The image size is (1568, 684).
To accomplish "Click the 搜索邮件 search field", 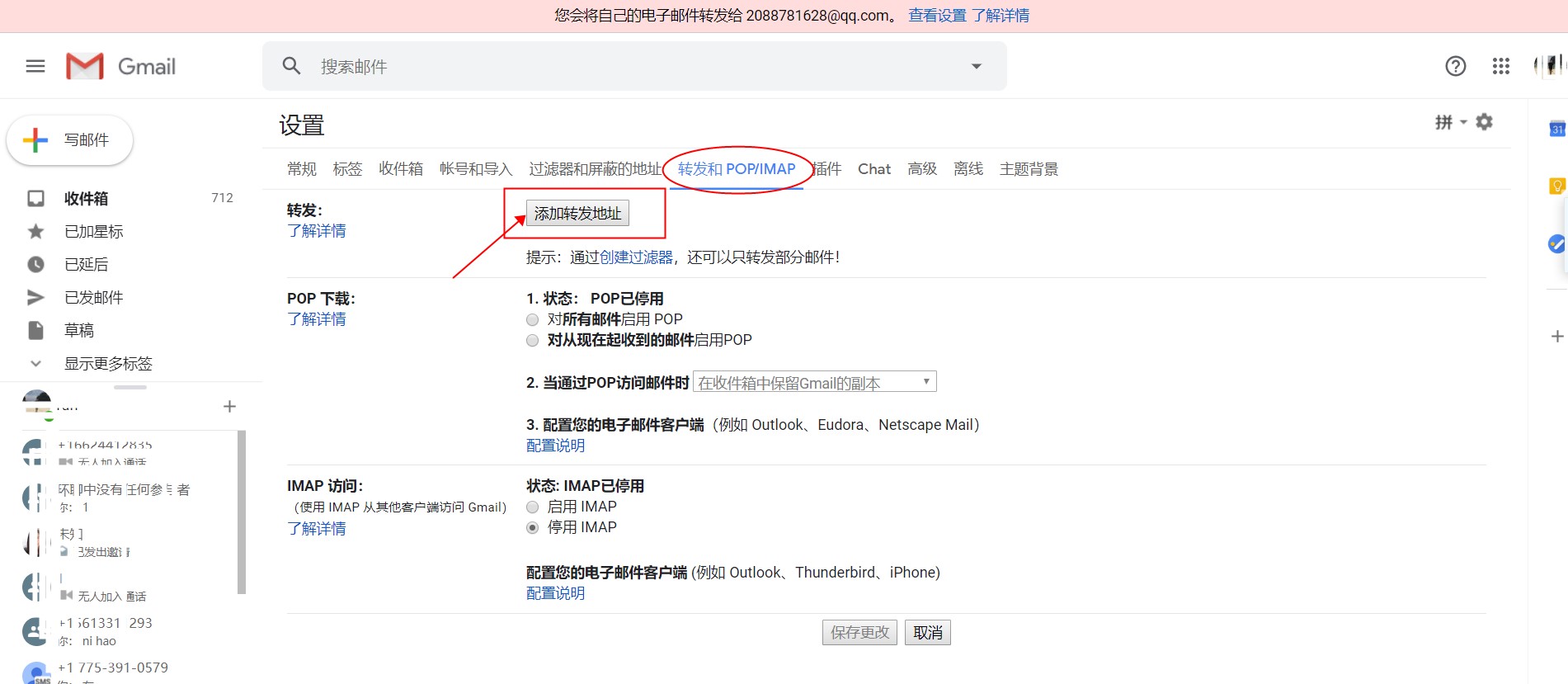I will (634, 66).
